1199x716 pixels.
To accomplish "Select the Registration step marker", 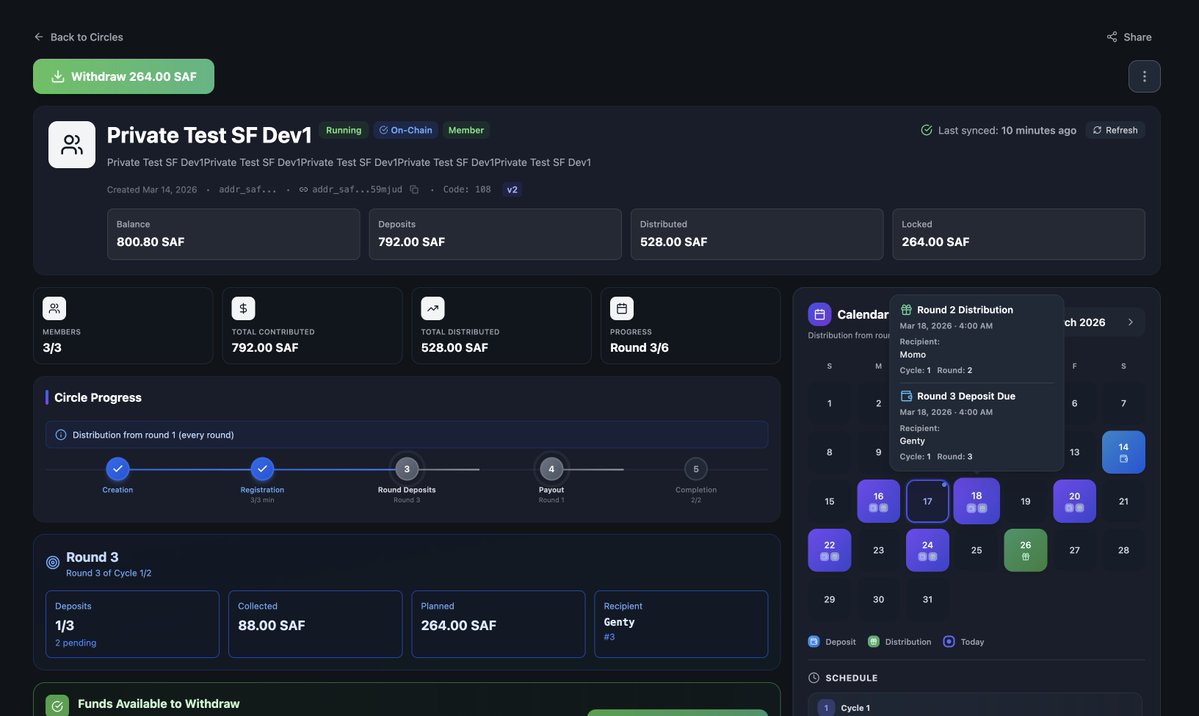I will 262,469.
